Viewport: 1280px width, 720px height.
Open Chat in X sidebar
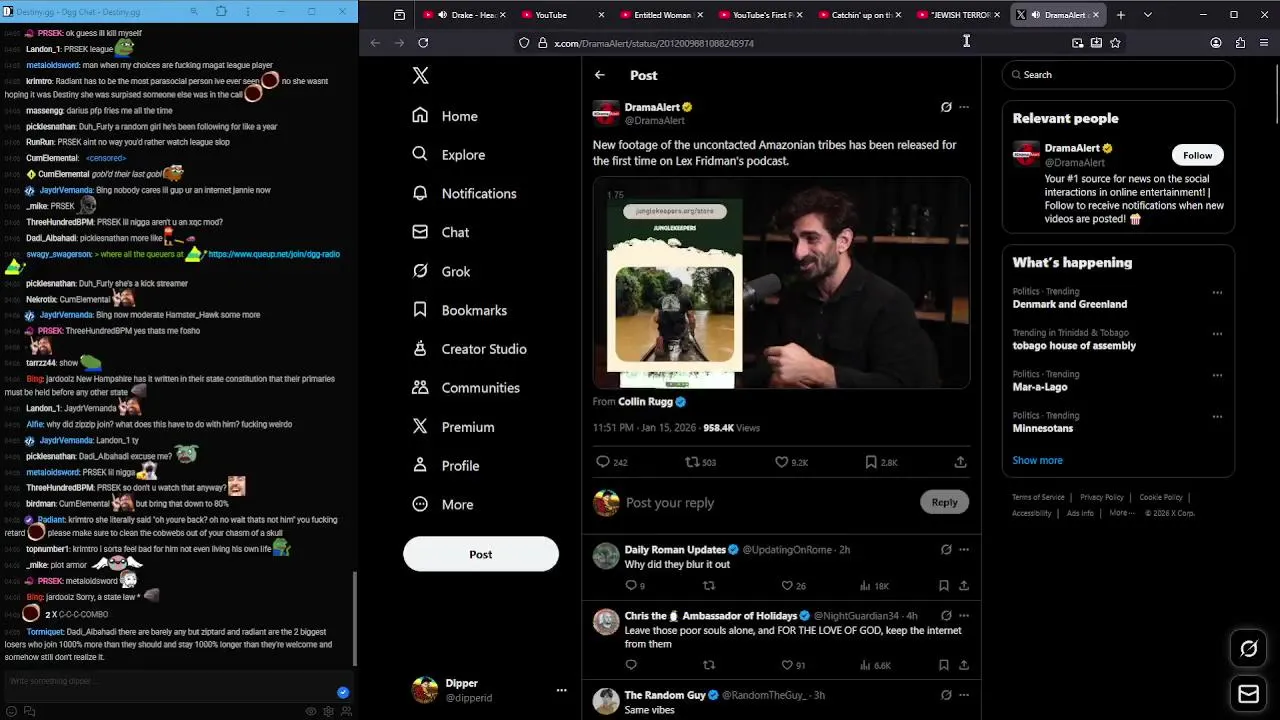click(440, 232)
